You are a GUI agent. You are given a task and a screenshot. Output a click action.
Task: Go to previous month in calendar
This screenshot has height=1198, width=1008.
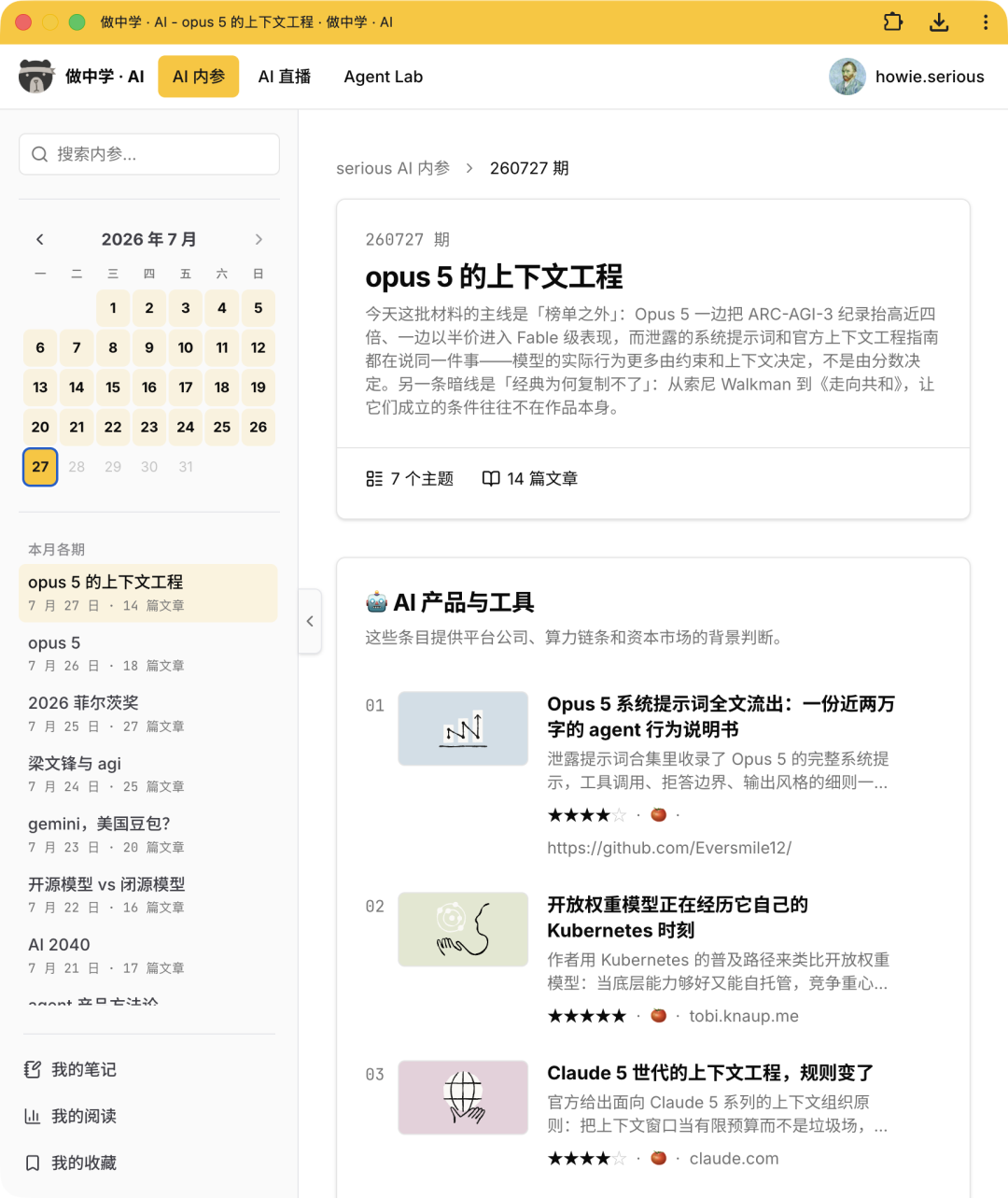click(40, 240)
